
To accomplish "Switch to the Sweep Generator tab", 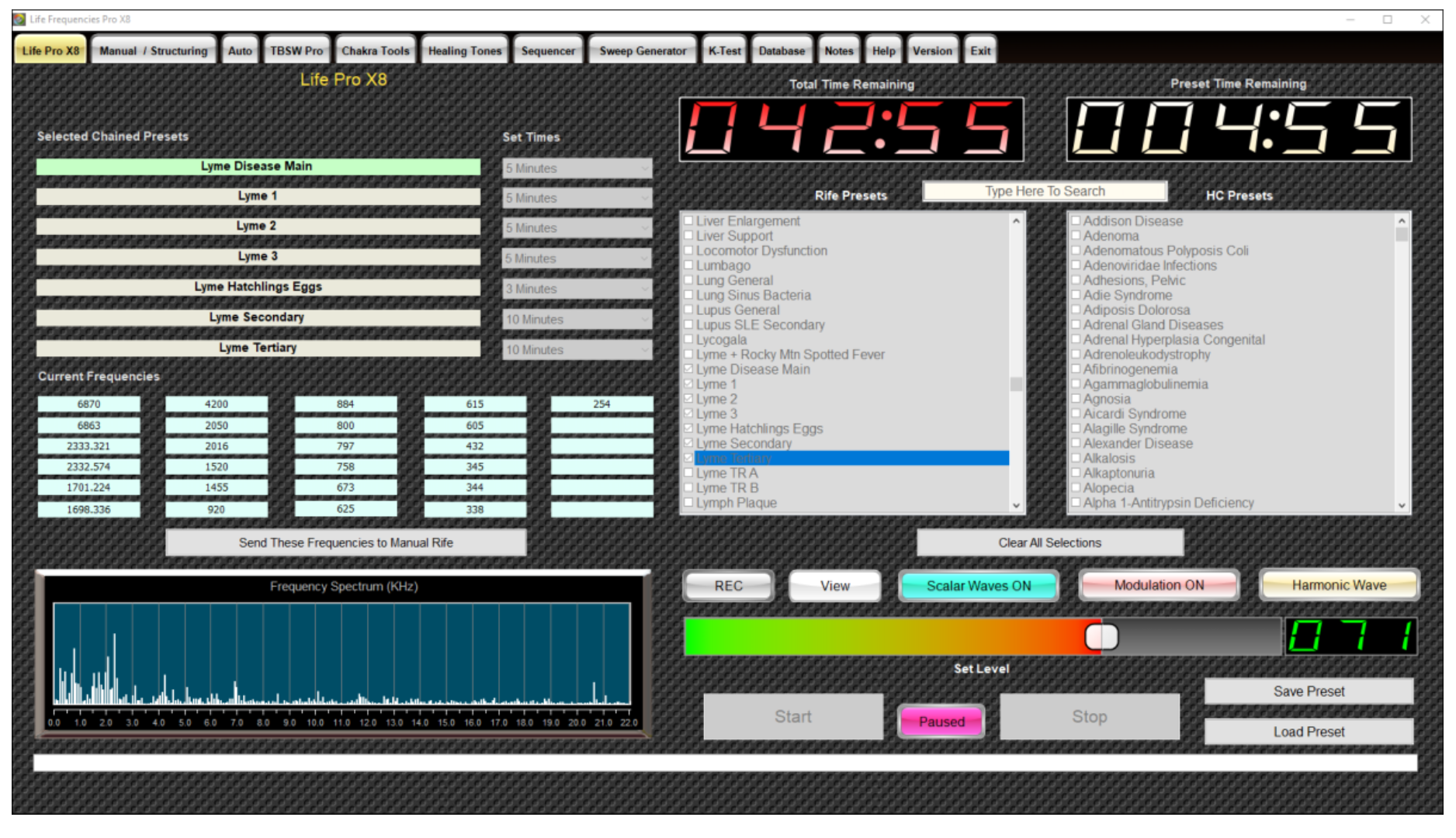I will pos(643,50).
